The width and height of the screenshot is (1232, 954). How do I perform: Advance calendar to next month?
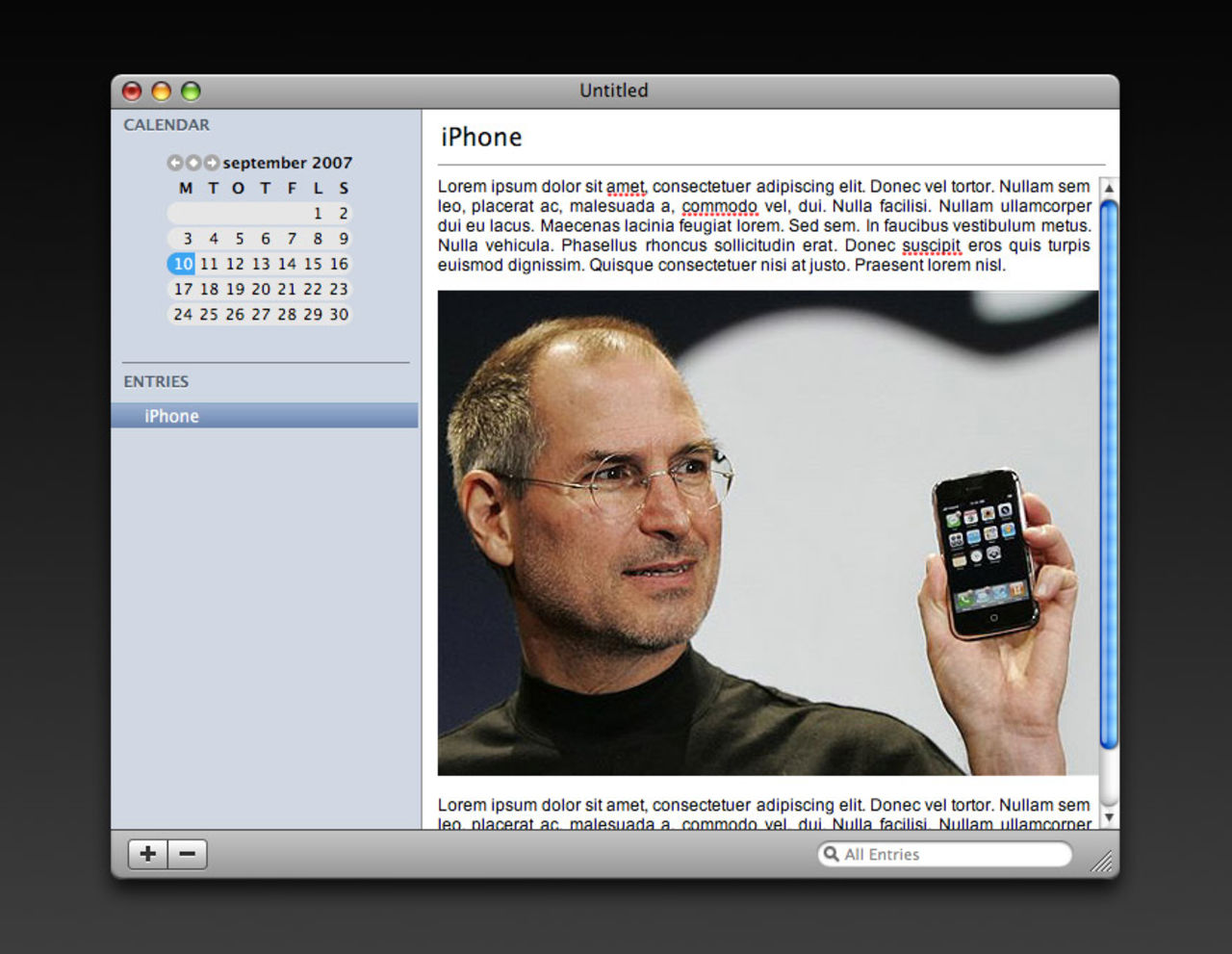tap(211, 163)
